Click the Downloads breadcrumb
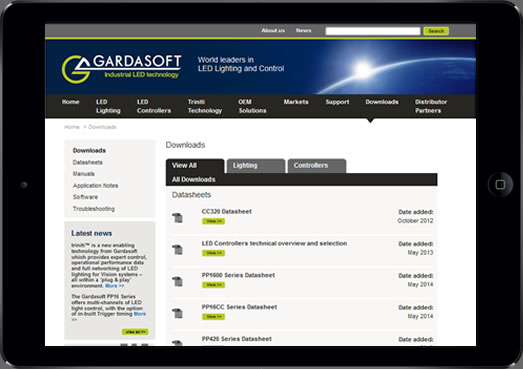This screenshot has width=523, height=369. 102,127
